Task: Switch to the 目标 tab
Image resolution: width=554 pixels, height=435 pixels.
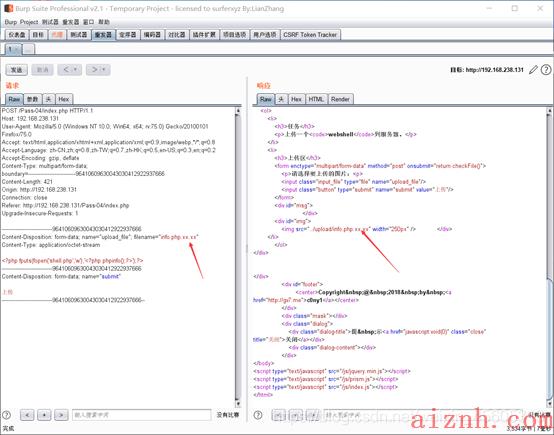Action: pyautogui.click(x=38, y=35)
